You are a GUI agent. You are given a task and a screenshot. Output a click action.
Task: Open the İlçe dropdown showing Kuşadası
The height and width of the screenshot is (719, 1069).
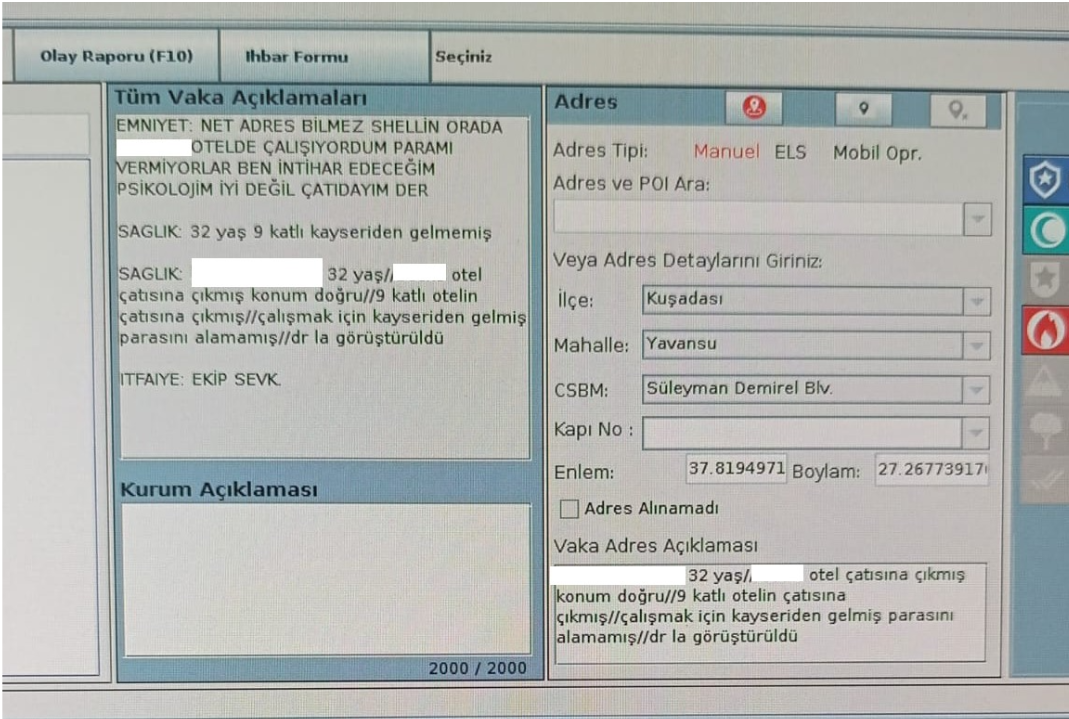[x=977, y=301]
